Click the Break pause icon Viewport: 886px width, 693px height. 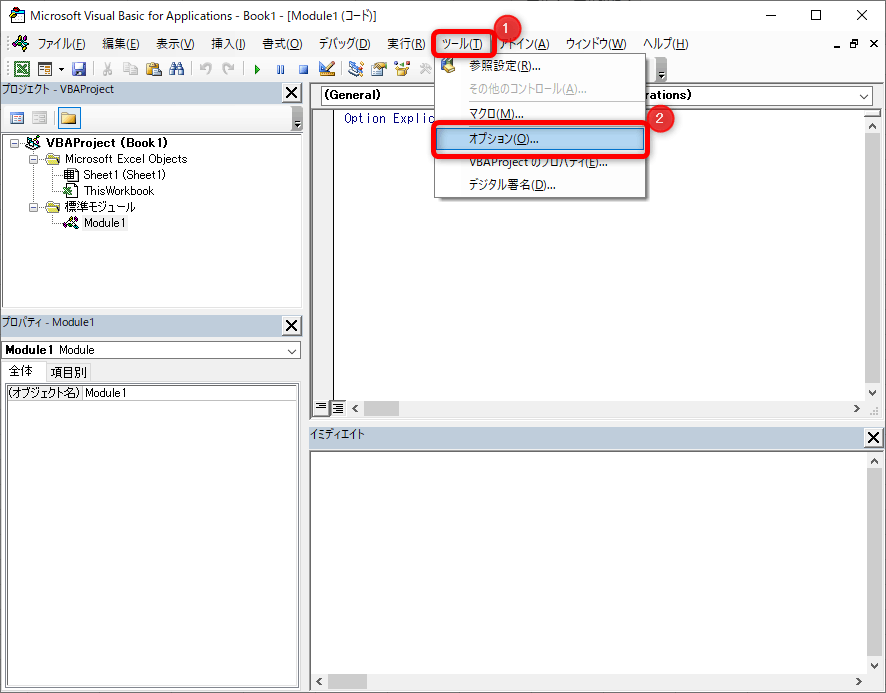point(280,70)
